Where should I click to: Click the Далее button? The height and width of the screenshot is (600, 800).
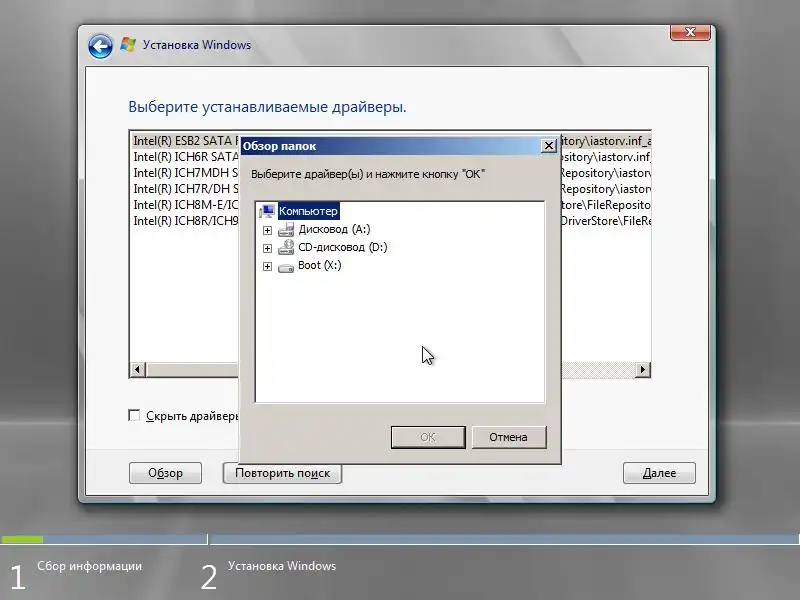click(659, 473)
